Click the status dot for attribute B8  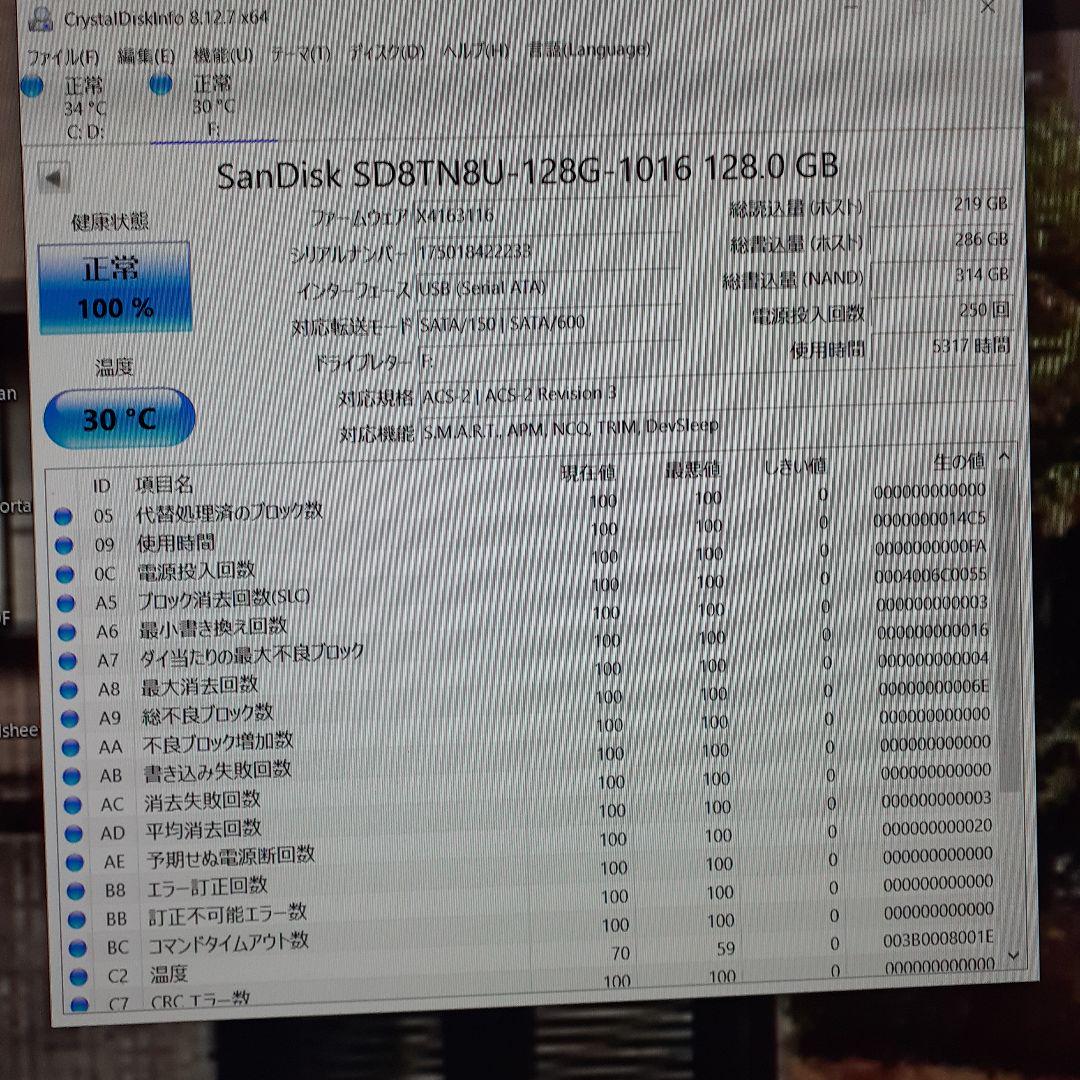[x=76, y=892]
